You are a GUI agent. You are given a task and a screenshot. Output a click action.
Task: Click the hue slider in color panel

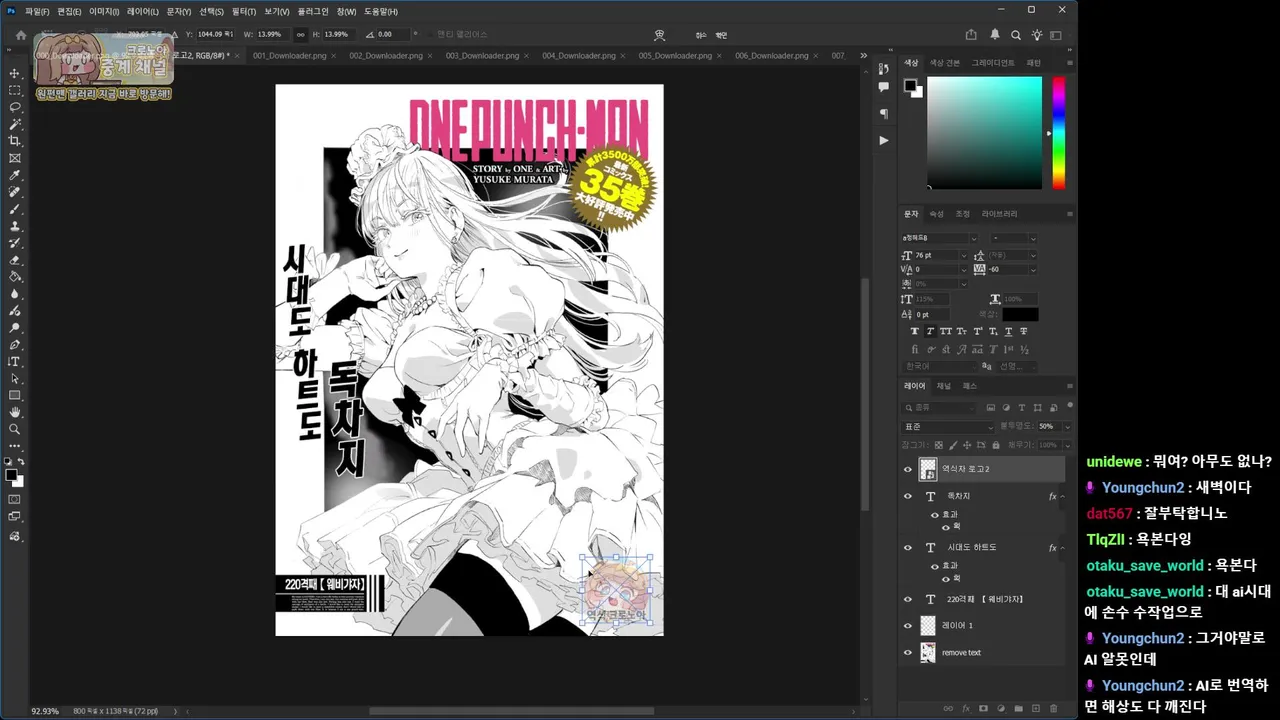tap(1058, 133)
